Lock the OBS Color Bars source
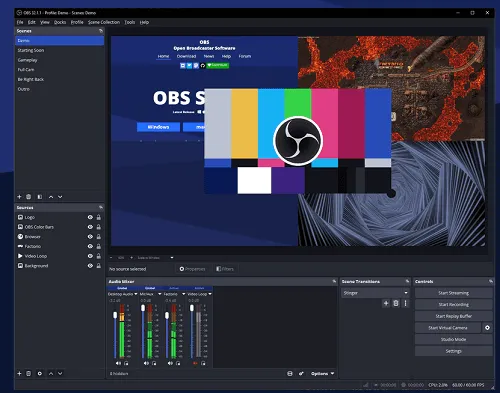The width and height of the screenshot is (500, 393). click(99, 227)
